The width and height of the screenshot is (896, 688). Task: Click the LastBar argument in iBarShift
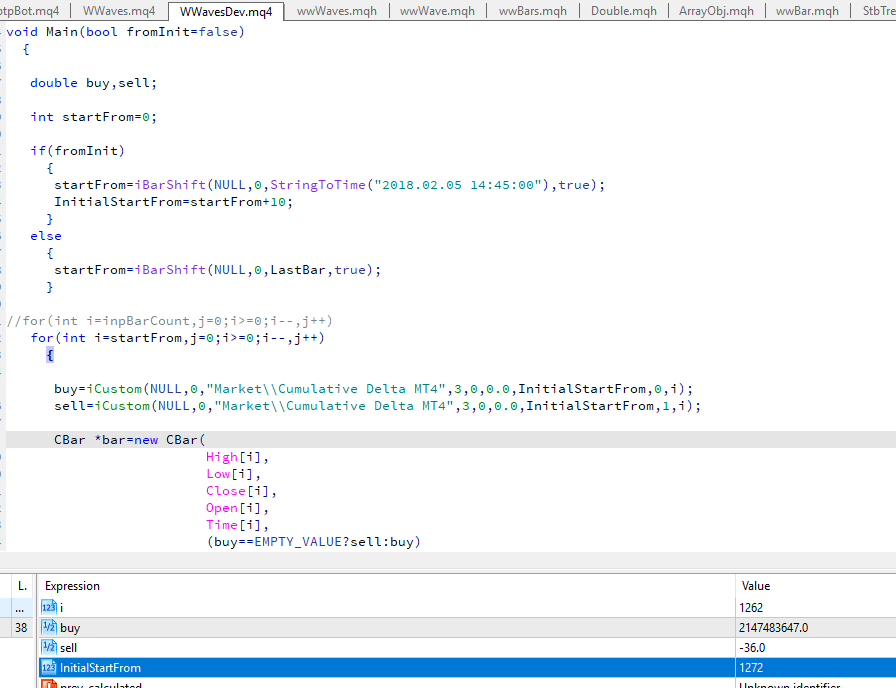click(x=298, y=270)
